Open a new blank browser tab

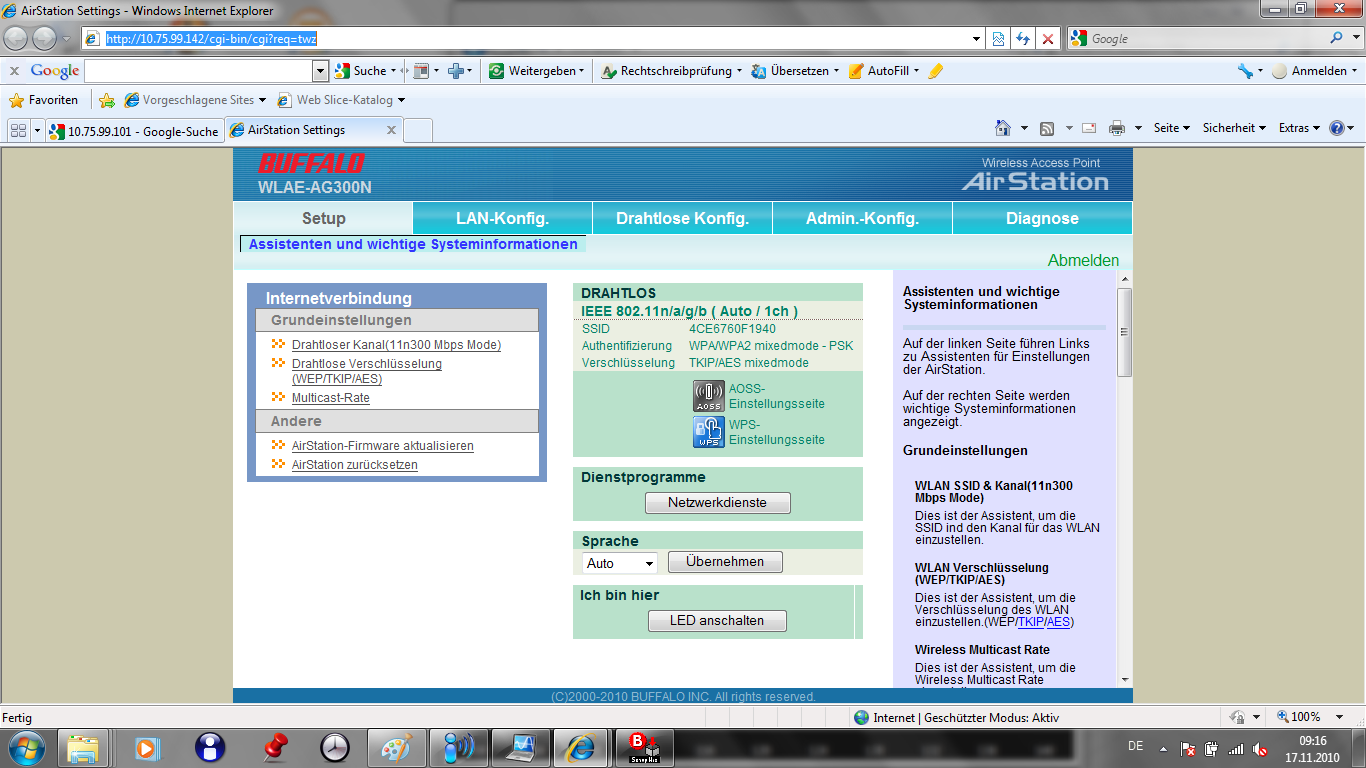(418, 131)
